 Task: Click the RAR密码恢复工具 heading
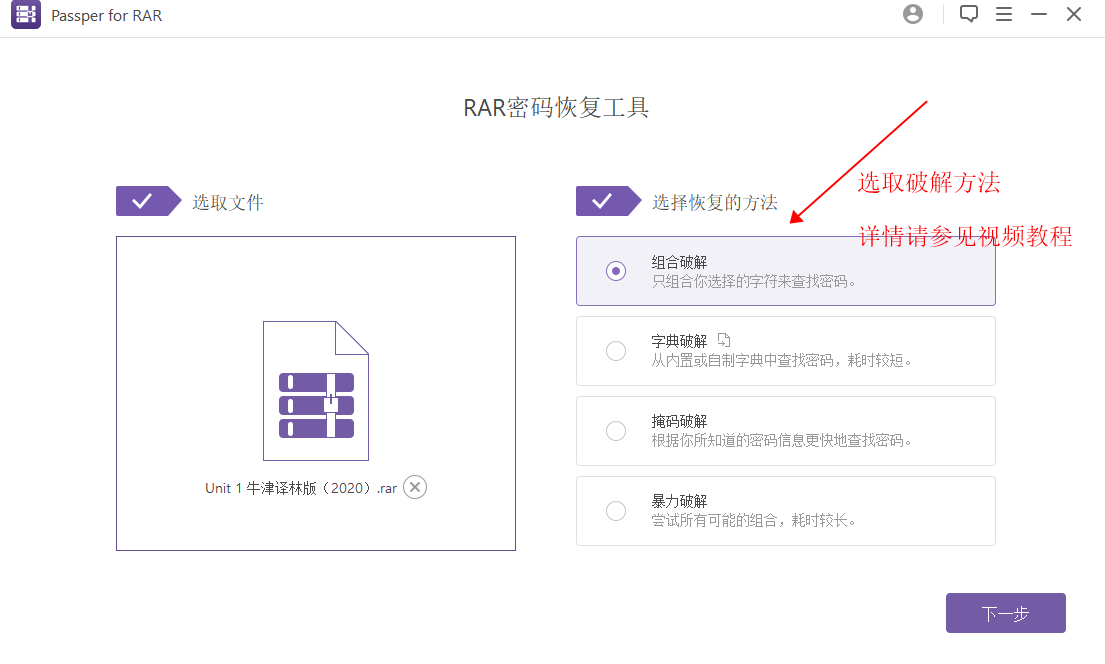coord(556,108)
